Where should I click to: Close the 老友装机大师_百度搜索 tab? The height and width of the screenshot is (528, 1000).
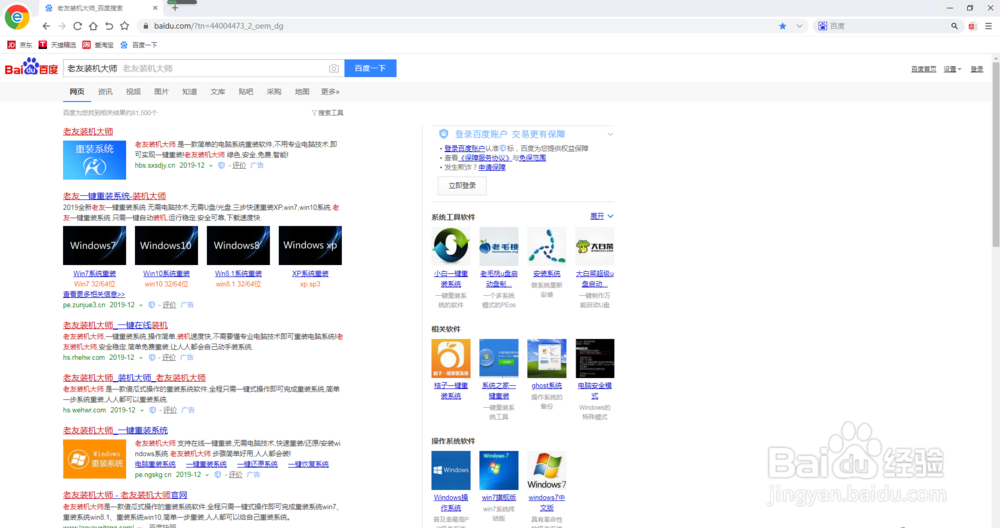click(x=155, y=8)
